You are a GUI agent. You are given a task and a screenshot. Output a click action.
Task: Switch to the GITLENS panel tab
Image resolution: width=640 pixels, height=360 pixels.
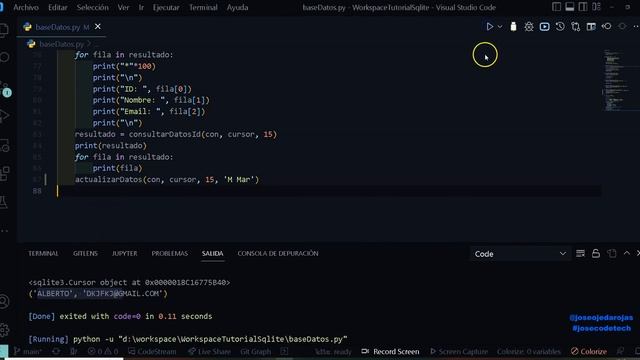pyautogui.click(x=85, y=253)
